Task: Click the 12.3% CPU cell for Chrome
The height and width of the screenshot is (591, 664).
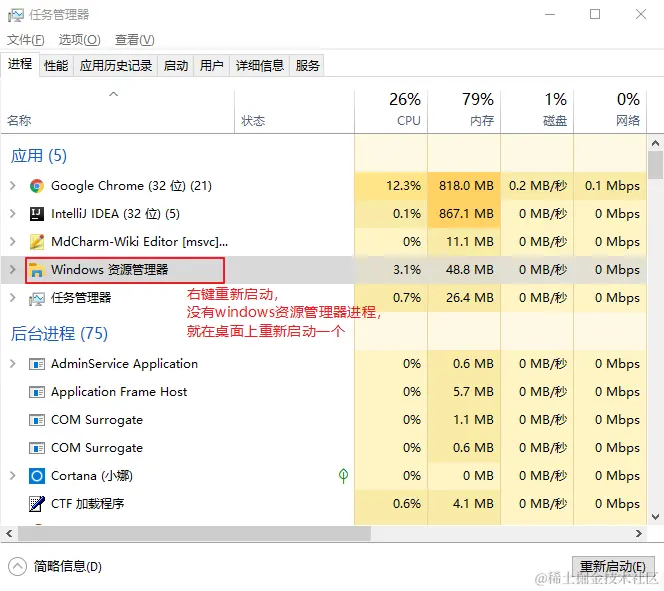Action: (391, 186)
